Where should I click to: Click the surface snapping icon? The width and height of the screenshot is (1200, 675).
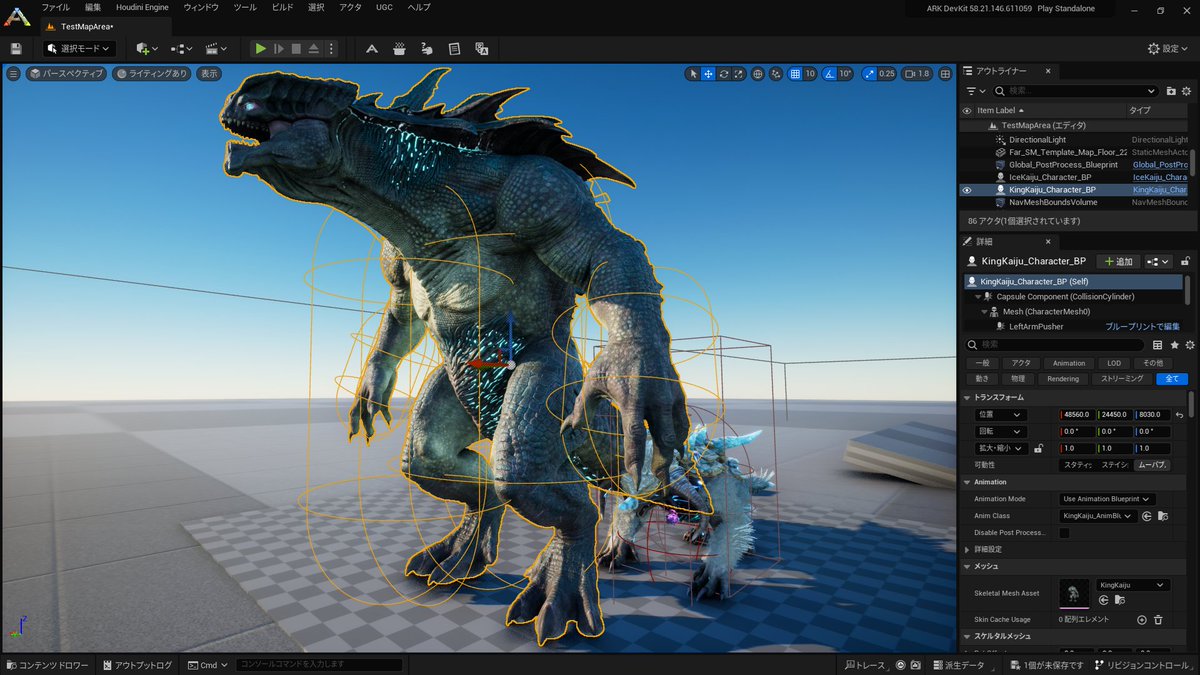[776, 73]
